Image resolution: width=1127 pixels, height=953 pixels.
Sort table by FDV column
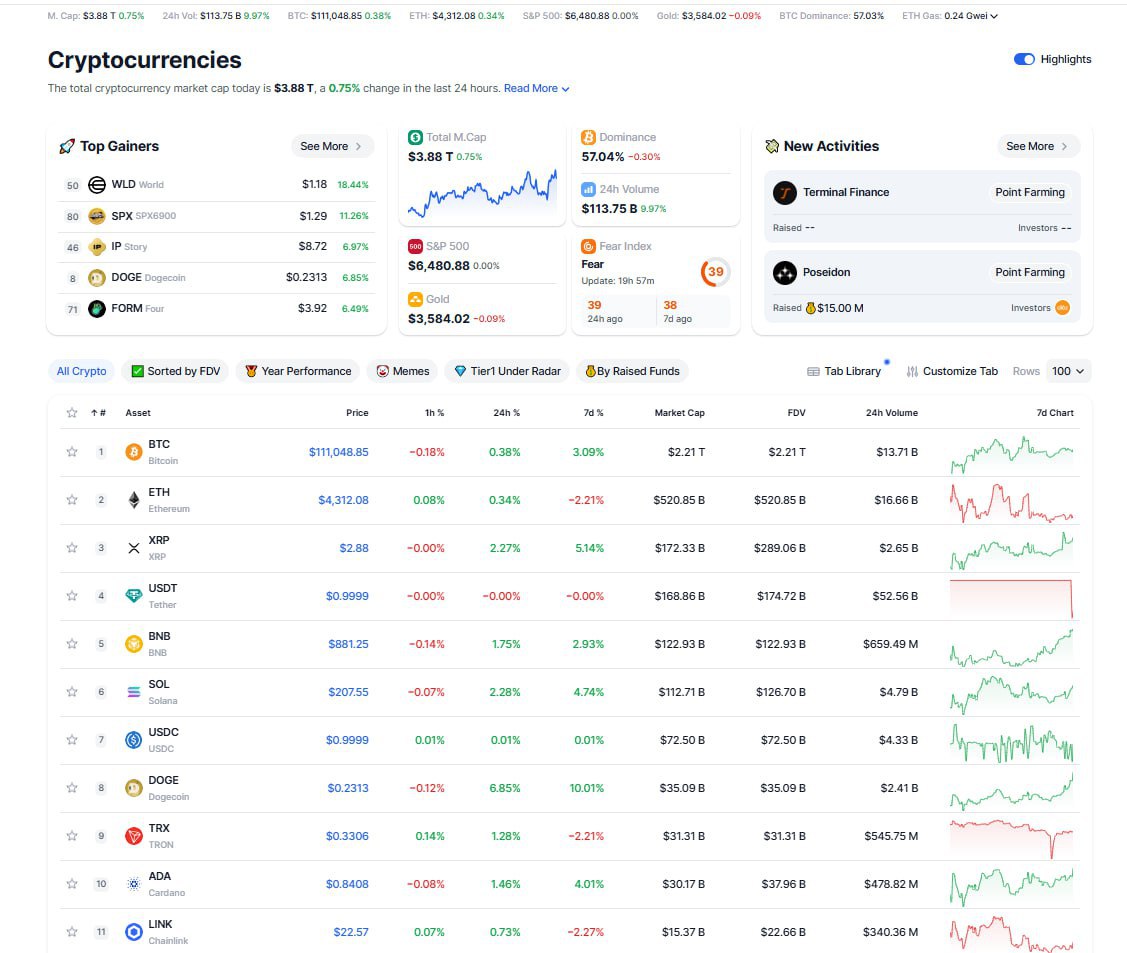point(796,413)
